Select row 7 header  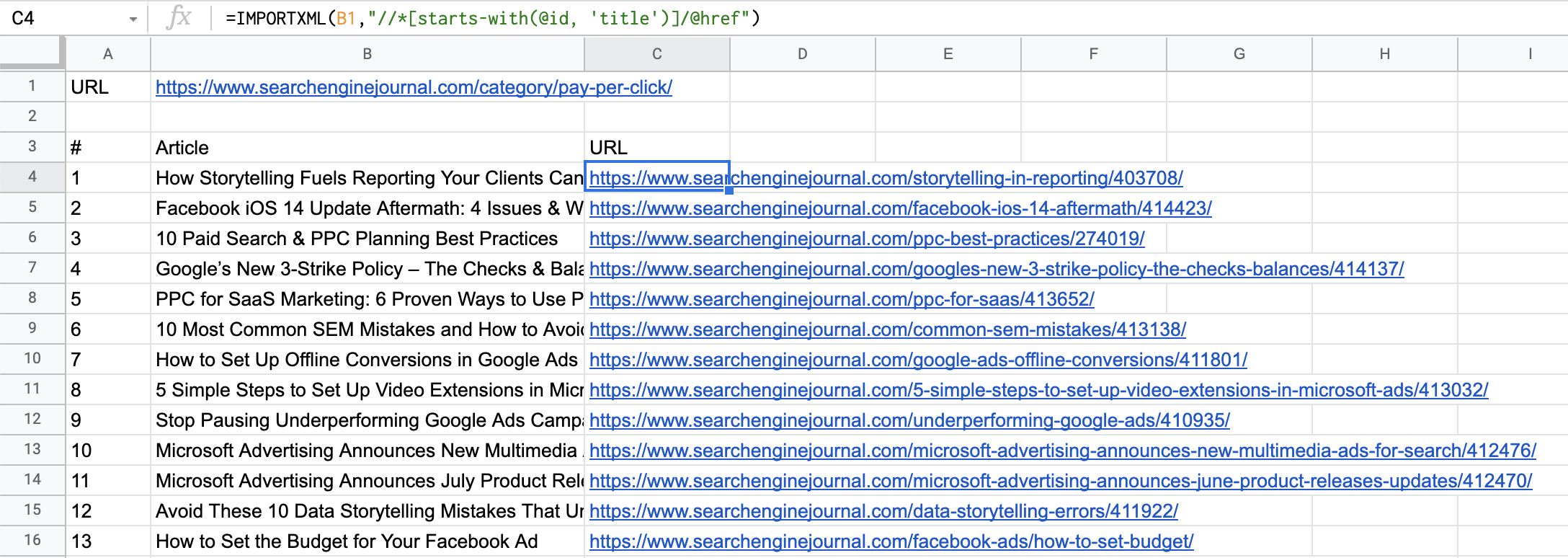pos(32,268)
